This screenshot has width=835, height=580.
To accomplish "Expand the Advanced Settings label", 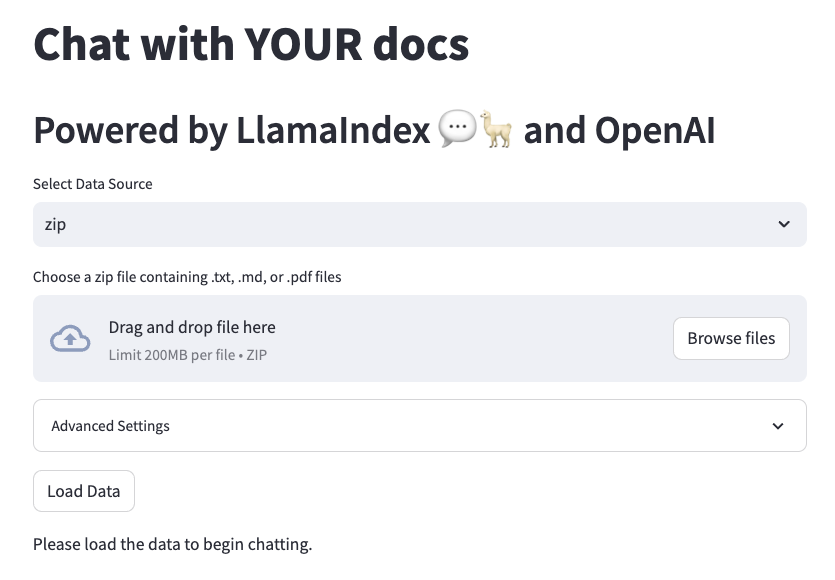I will (111, 426).
